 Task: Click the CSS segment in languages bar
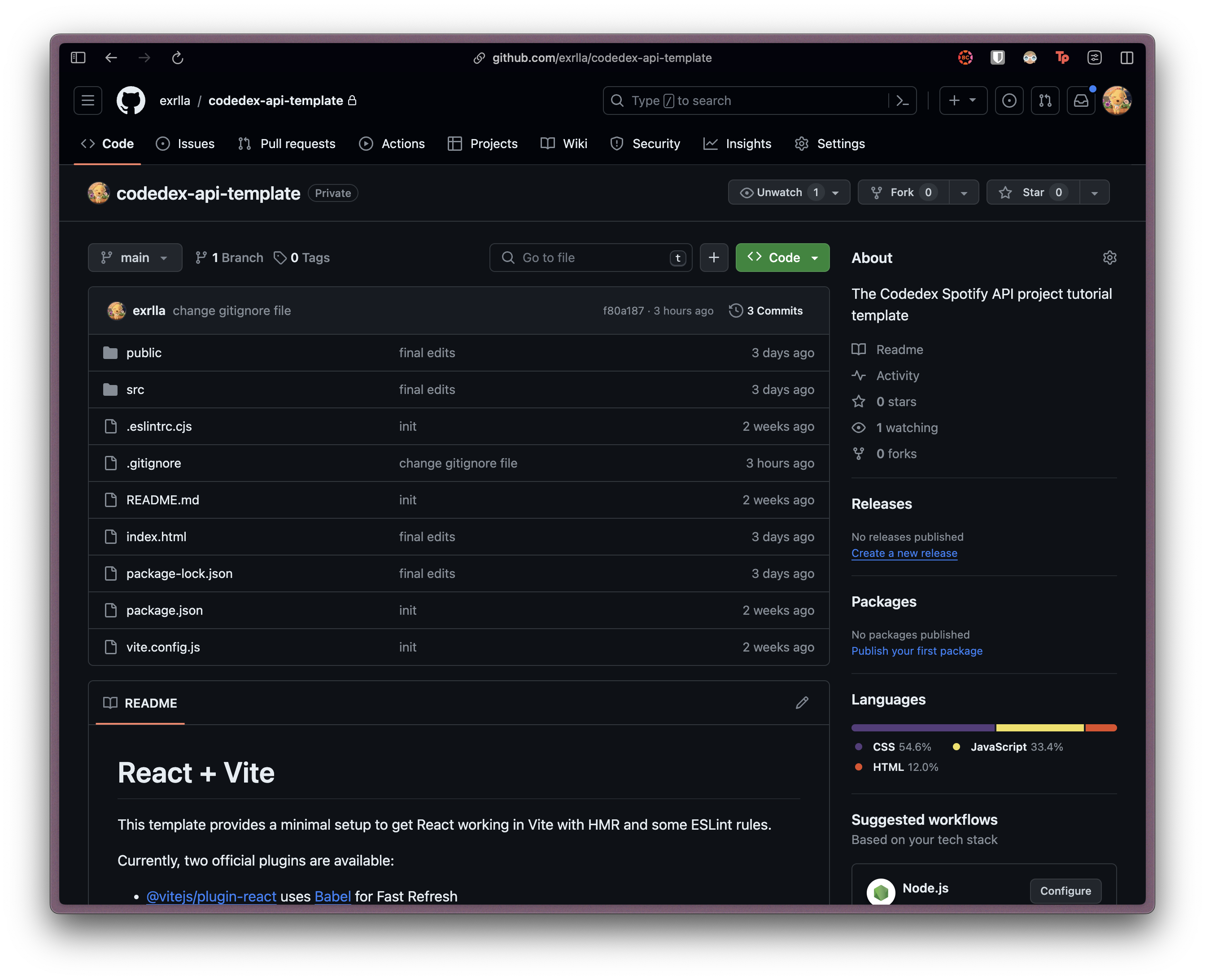922,728
